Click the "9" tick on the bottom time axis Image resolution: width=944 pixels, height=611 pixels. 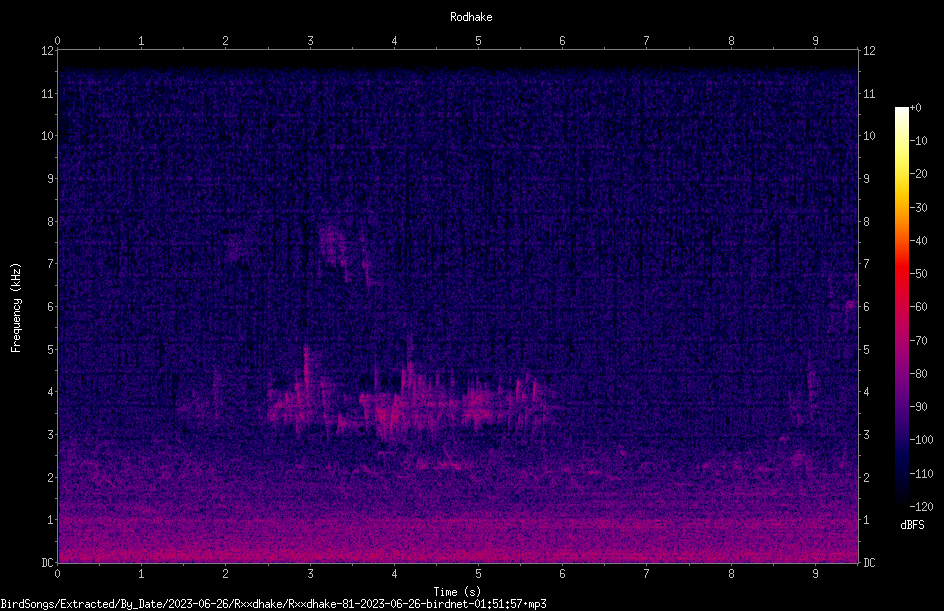(815, 574)
